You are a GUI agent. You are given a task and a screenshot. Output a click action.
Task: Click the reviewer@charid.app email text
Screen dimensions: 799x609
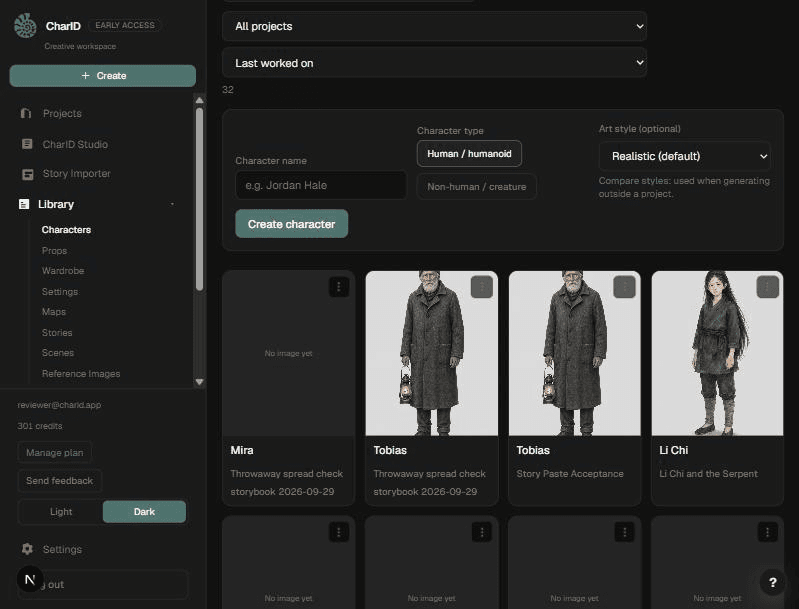(x=59, y=405)
